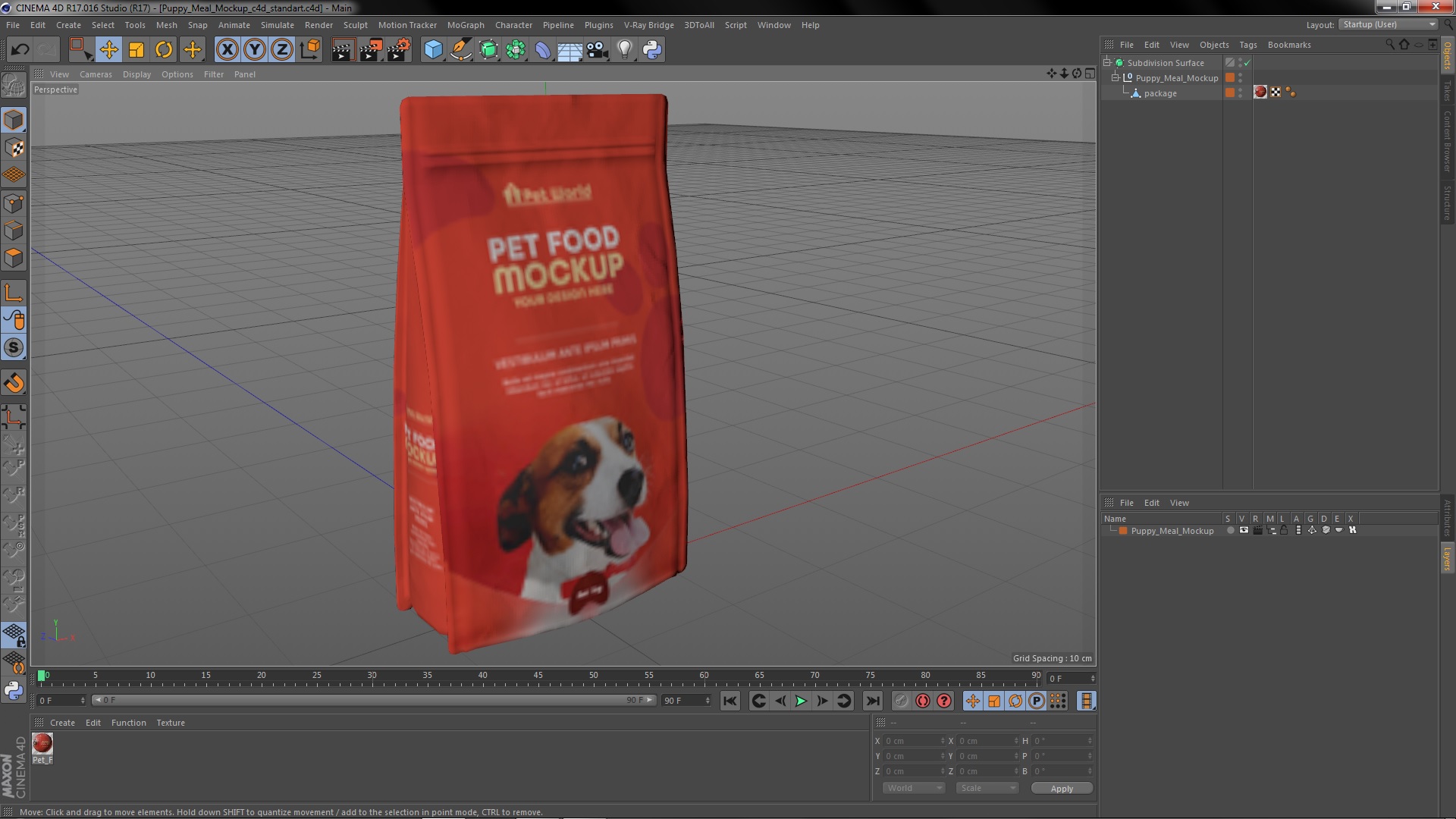Open the MoGraph array generator icon
This screenshot has width=1456, height=819.
[516, 50]
